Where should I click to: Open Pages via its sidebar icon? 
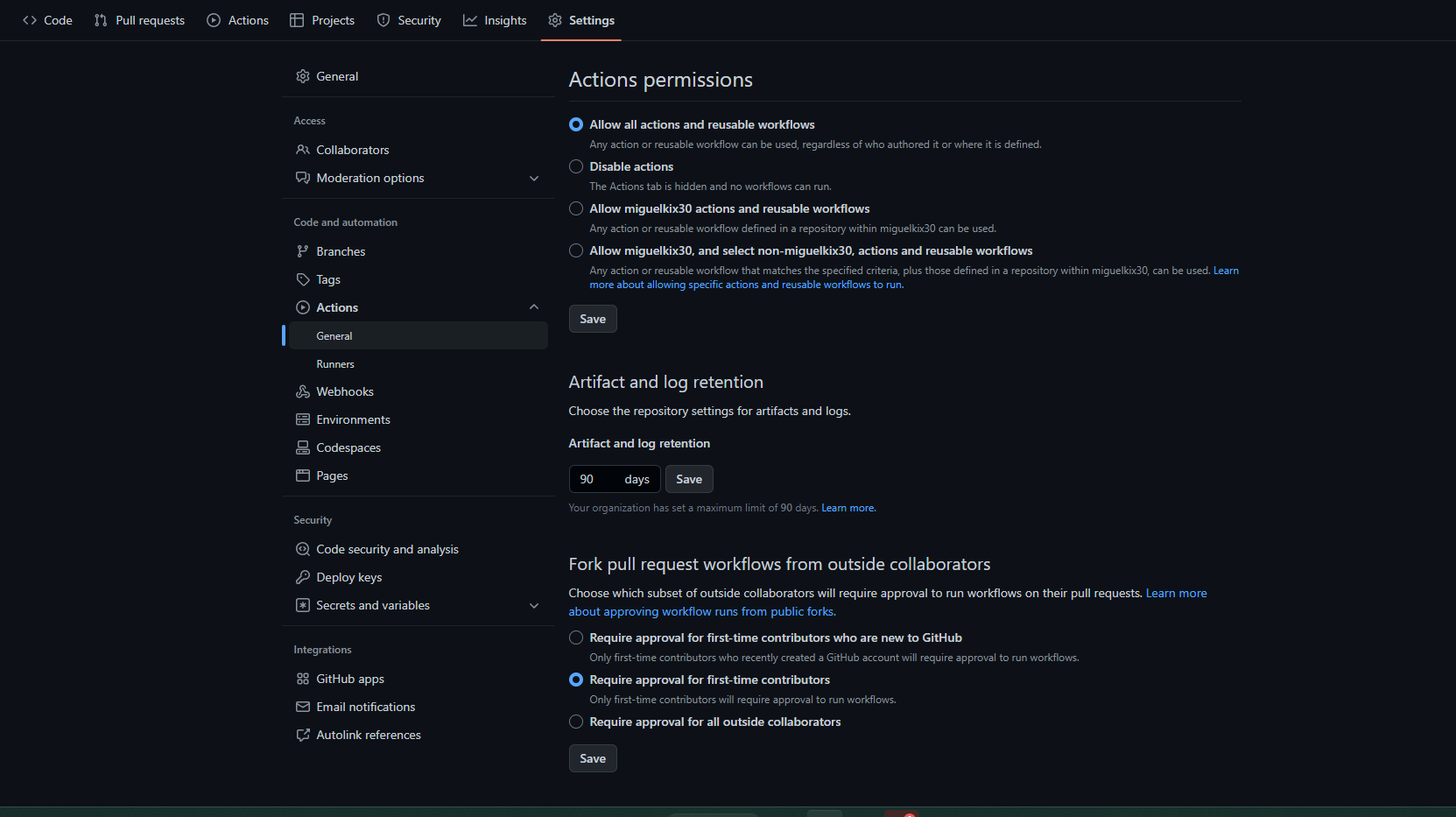302,475
